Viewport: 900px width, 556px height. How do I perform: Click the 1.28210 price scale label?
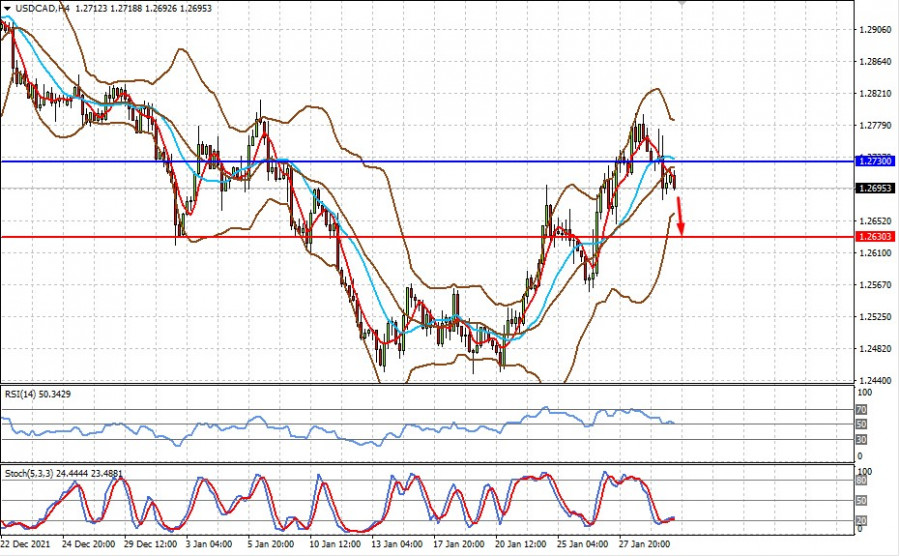tap(875, 94)
